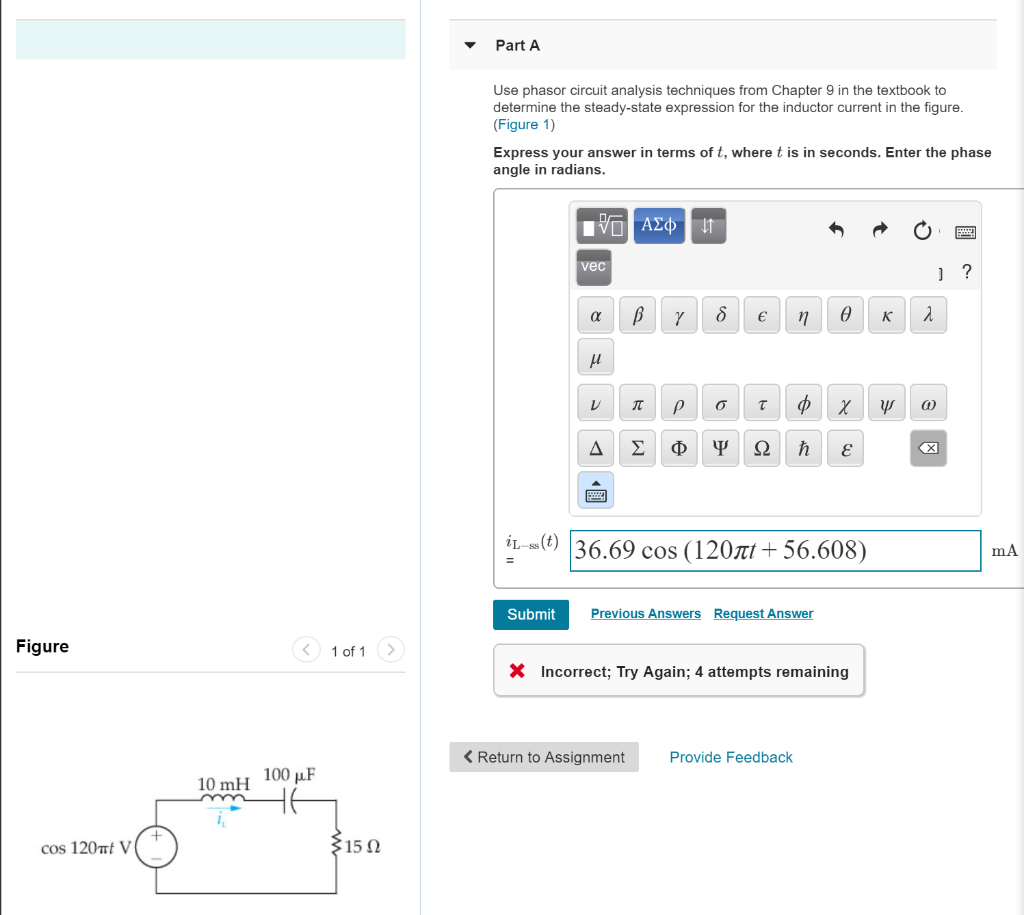
Task: Reset the answer field using the circular reset icon
Action: click(922, 230)
